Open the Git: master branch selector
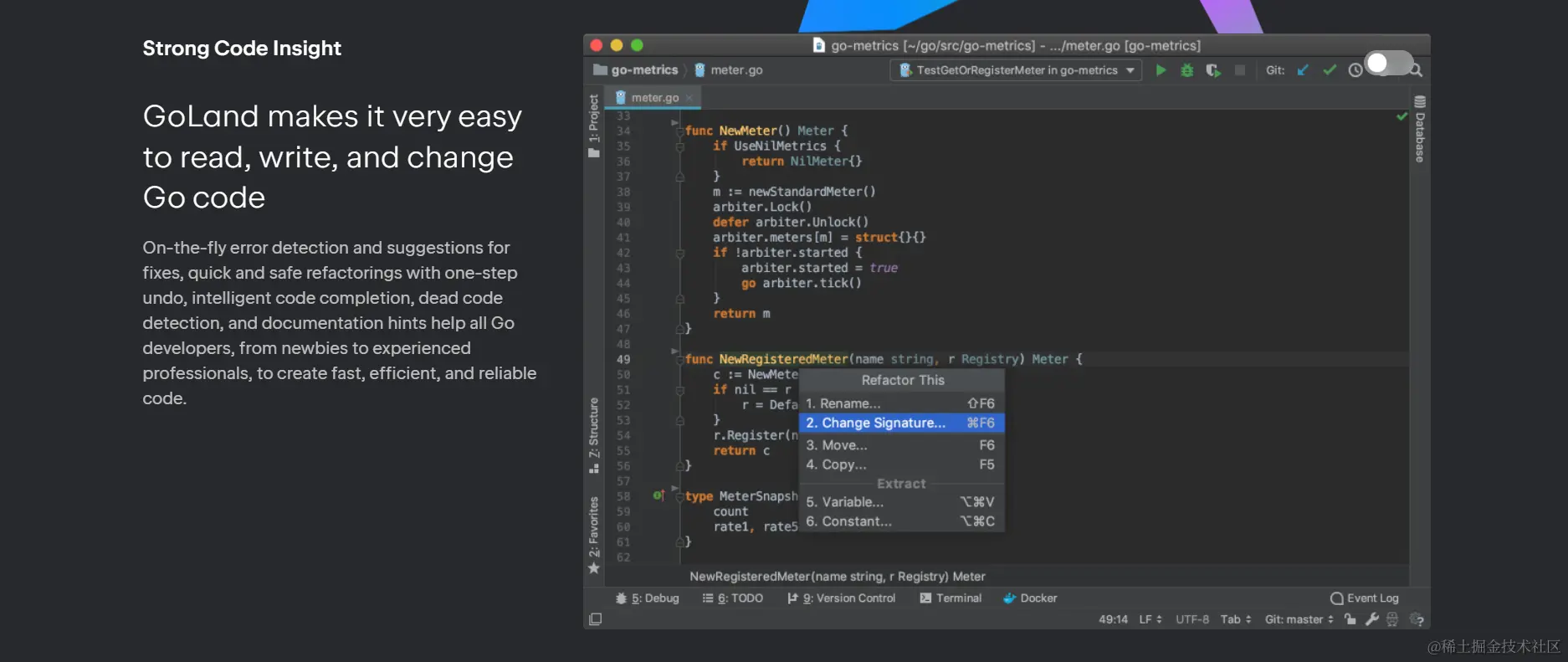Screen dimensions: 1568x662 (1299, 619)
